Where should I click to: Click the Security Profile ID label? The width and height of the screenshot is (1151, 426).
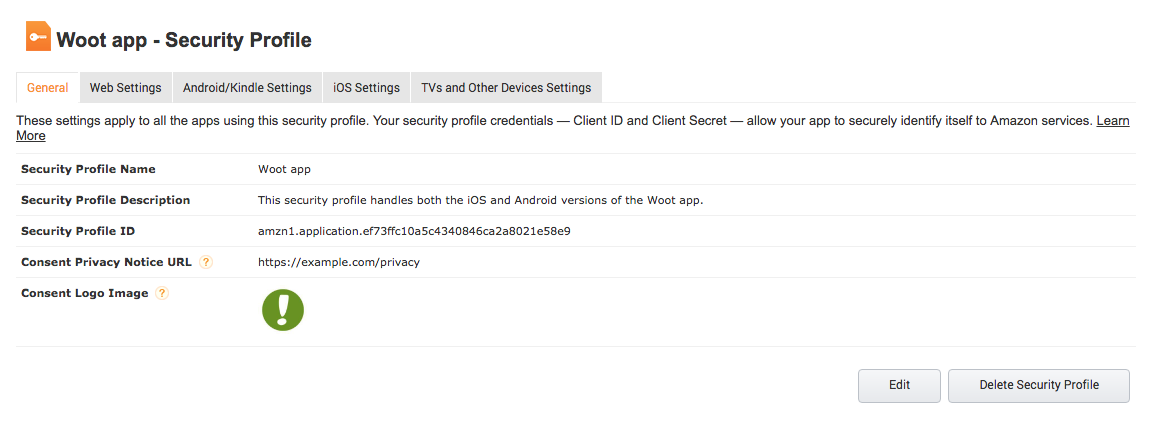78,231
